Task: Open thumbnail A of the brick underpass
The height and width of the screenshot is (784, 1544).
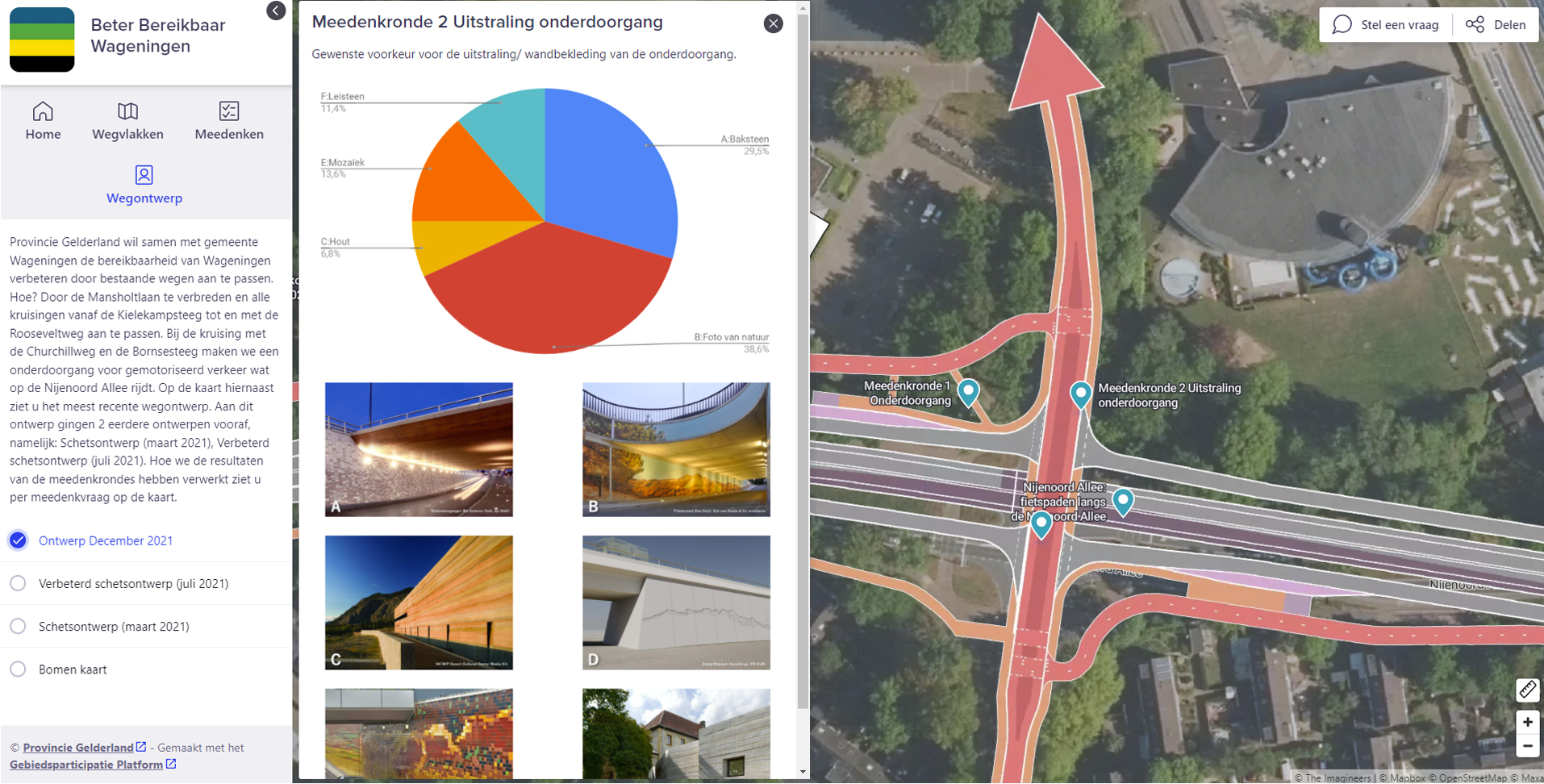Action: pyautogui.click(x=419, y=449)
